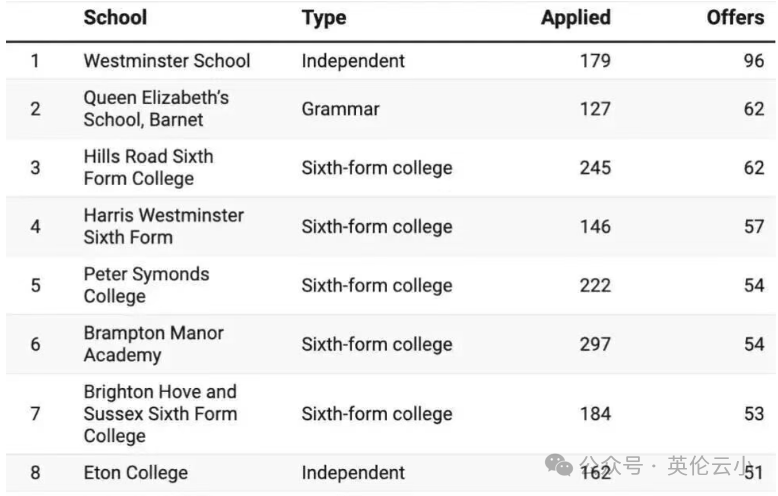778x496 pixels.
Task: Click the Eton College entry
Action: pos(135,473)
